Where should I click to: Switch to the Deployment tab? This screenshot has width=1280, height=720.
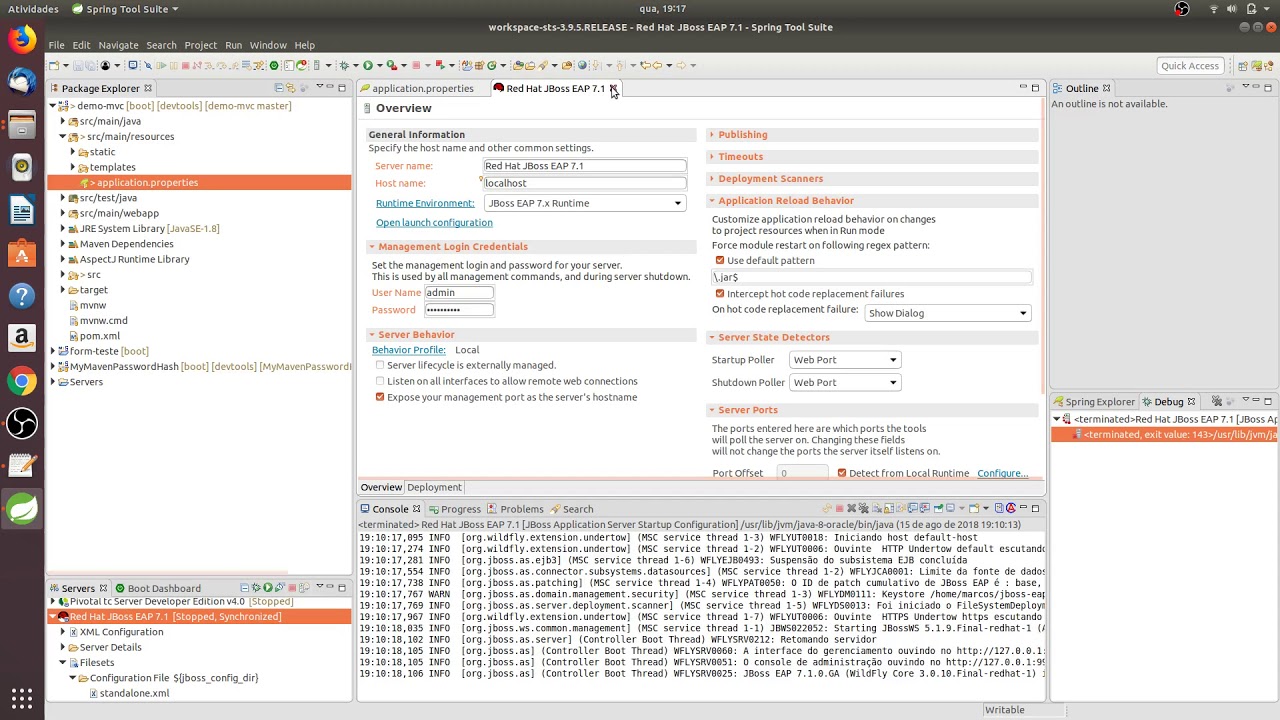pos(434,488)
